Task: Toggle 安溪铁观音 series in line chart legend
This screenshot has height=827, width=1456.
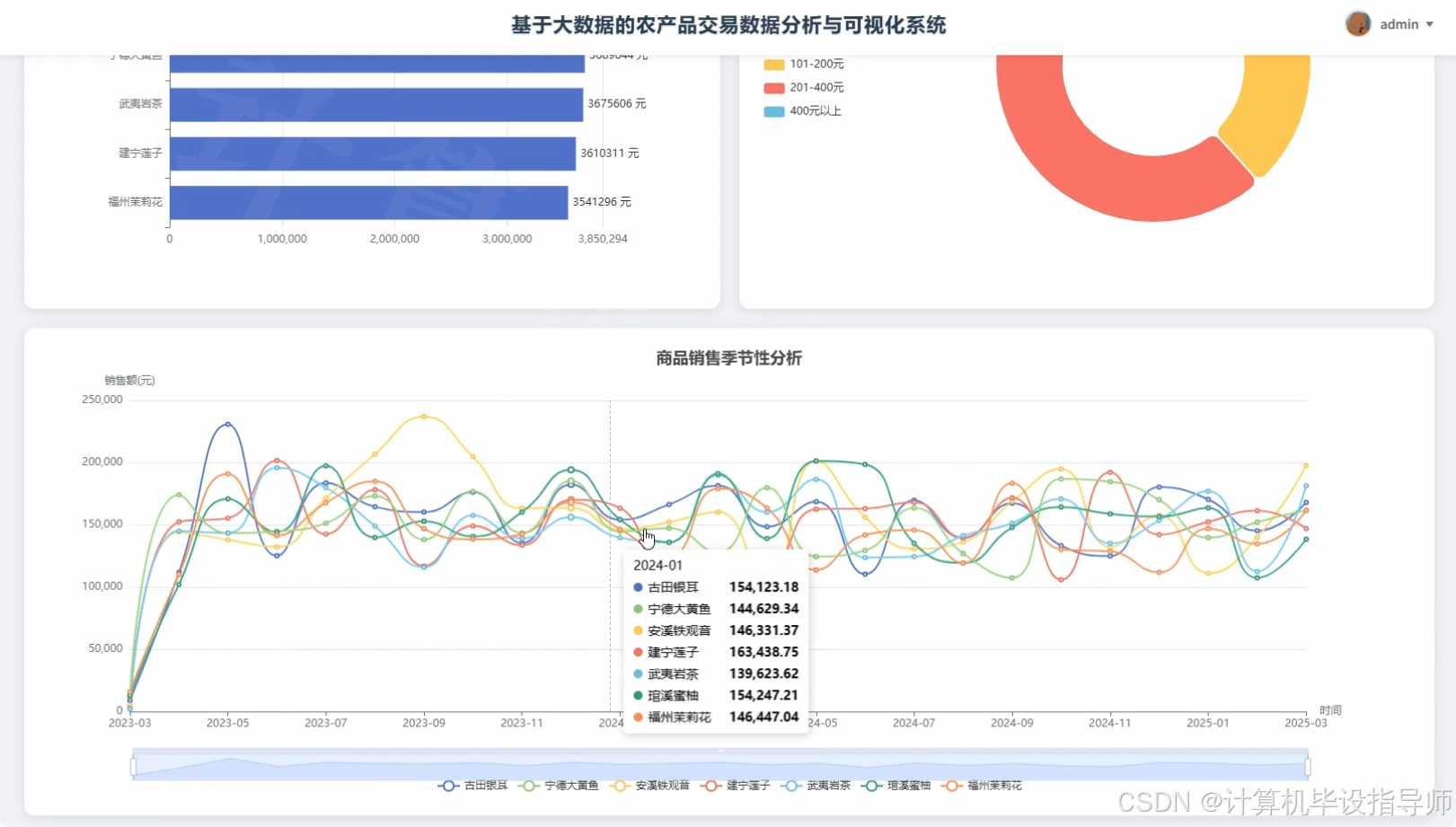Action: 649,786
